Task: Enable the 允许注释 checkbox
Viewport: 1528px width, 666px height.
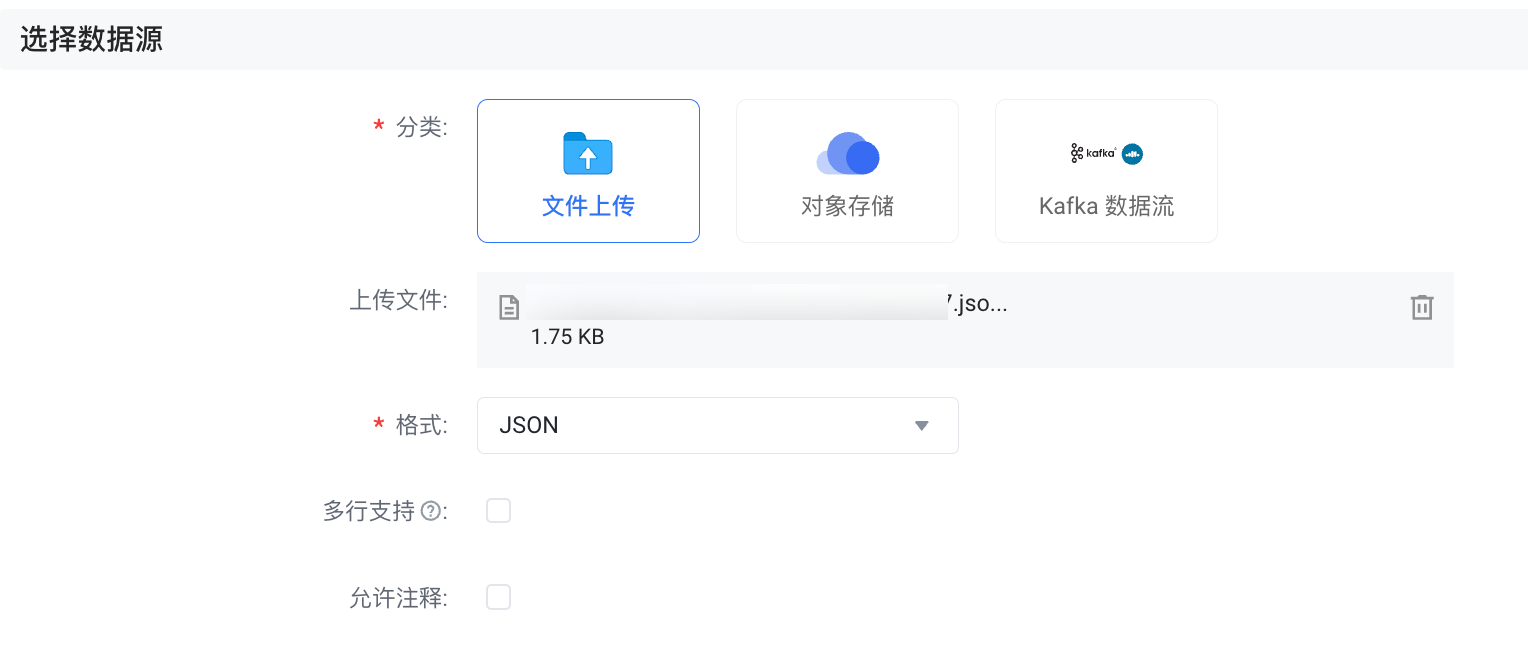Action: pos(498,597)
